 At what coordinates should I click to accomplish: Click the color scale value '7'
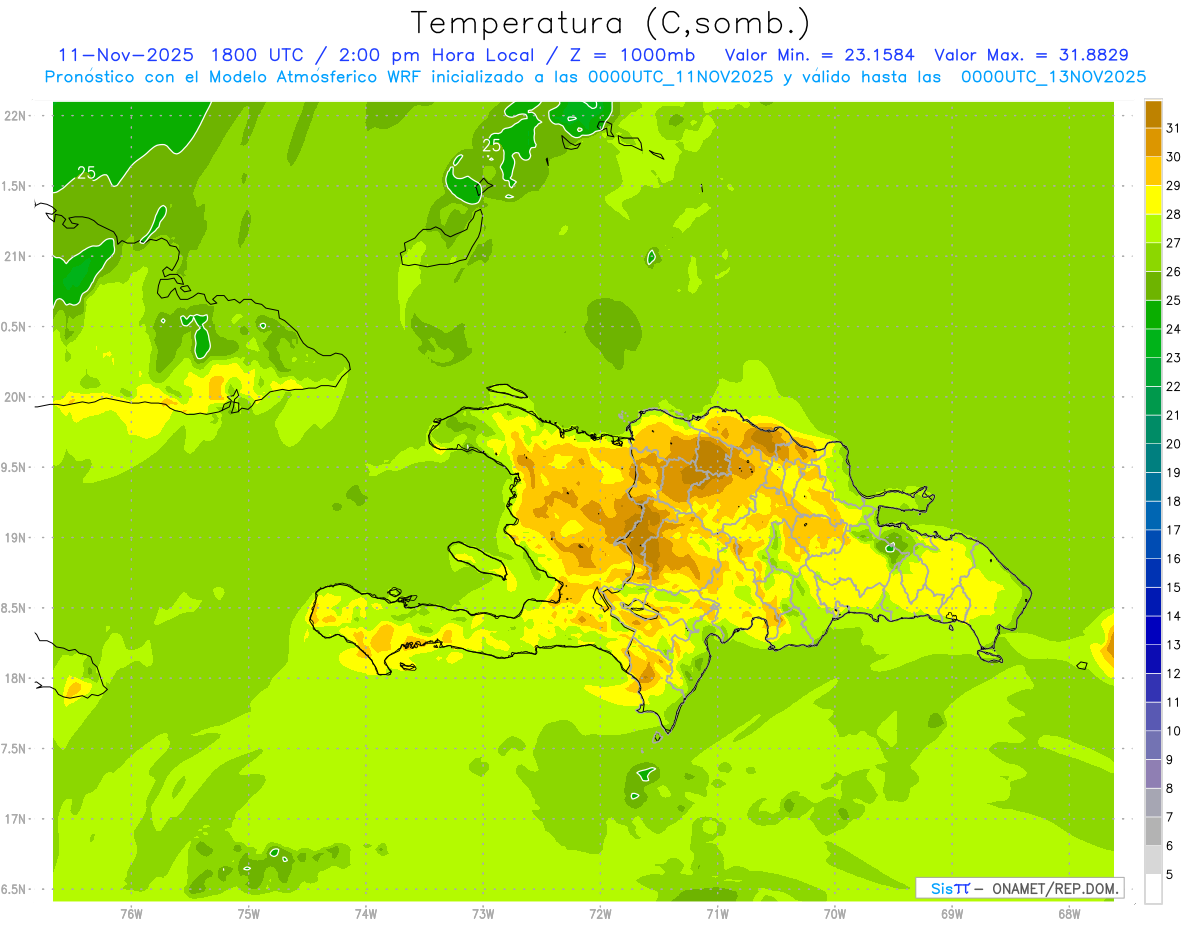(x=1170, y=818)
